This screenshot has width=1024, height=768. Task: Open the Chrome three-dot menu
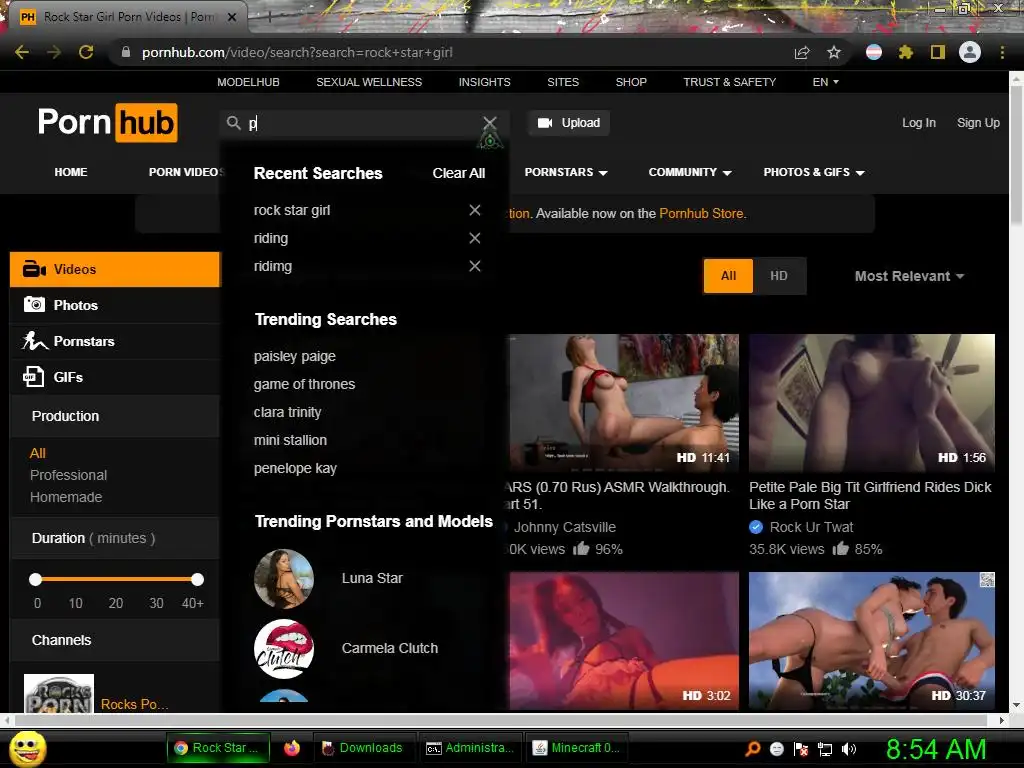coord(1002,52)
